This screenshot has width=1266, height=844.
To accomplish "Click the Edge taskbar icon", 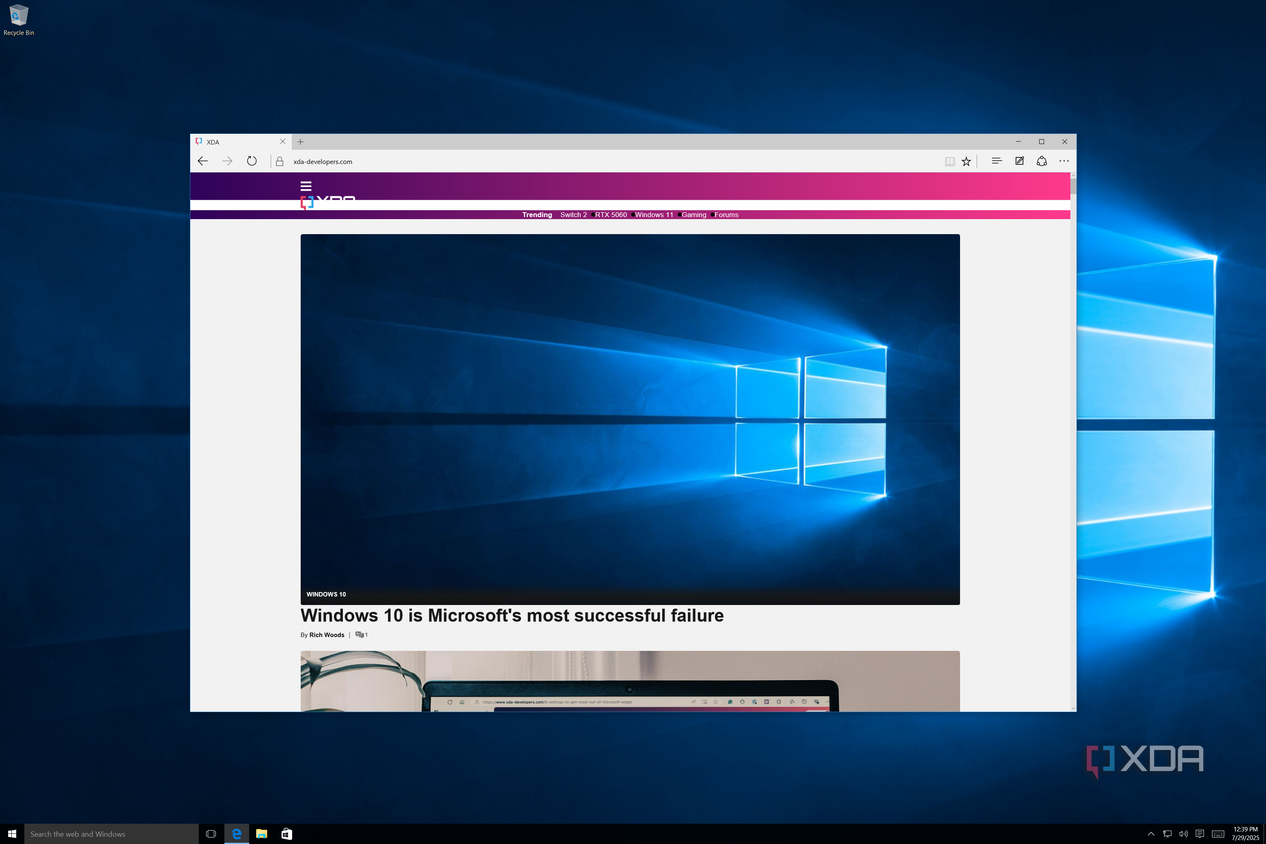I will pos(237,834).
